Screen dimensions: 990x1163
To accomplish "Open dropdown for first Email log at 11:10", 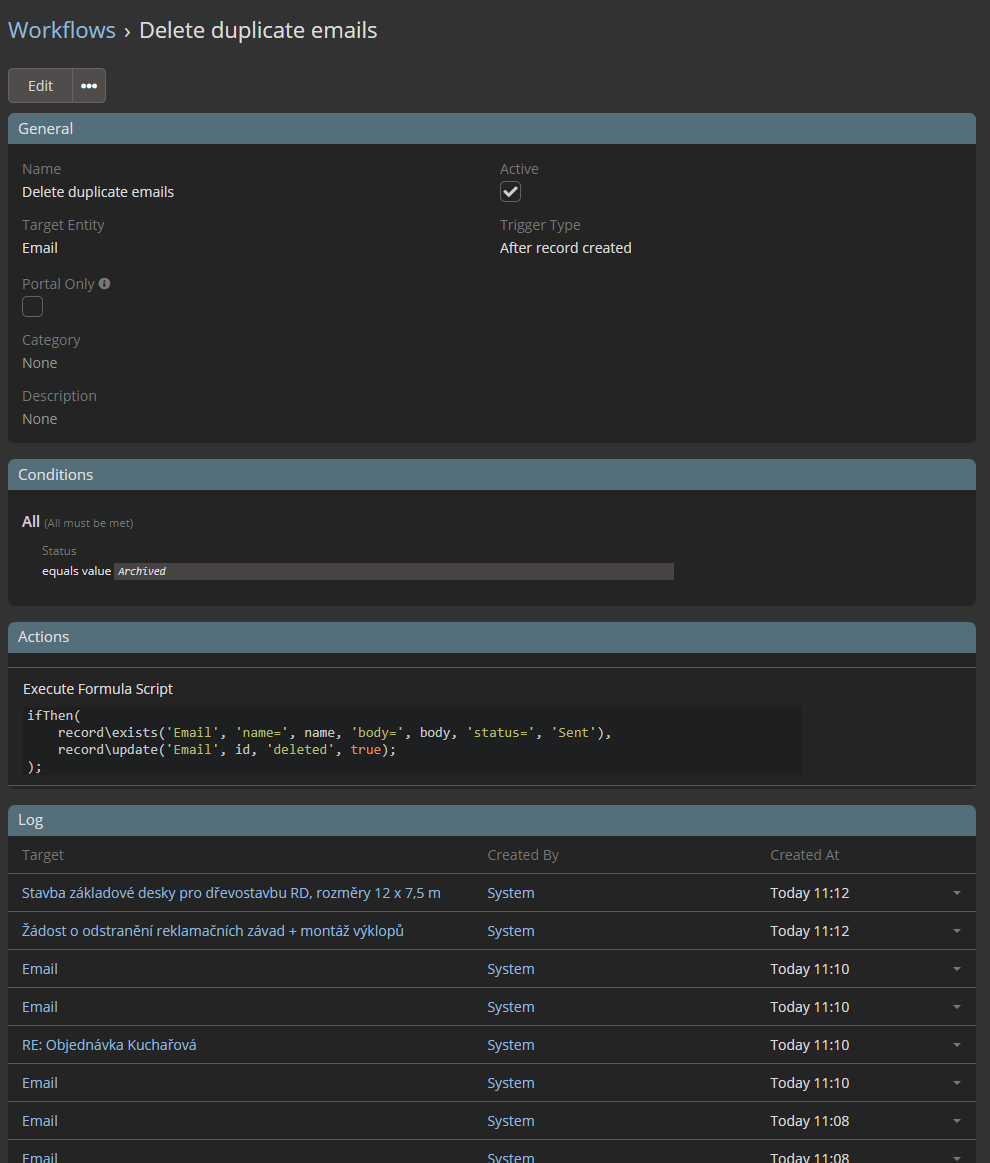I will (x=956, y=969).
